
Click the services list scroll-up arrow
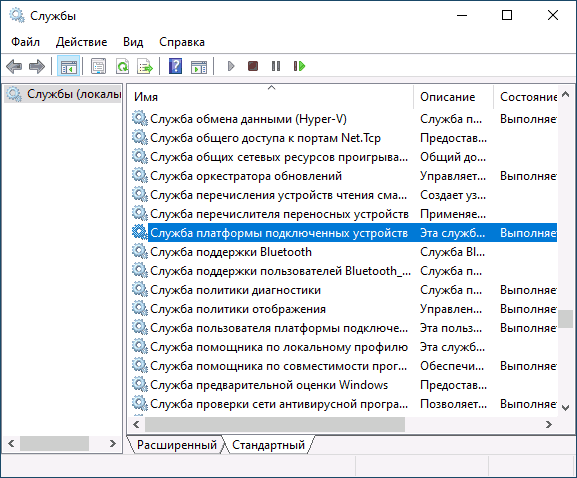pos(566,94)
